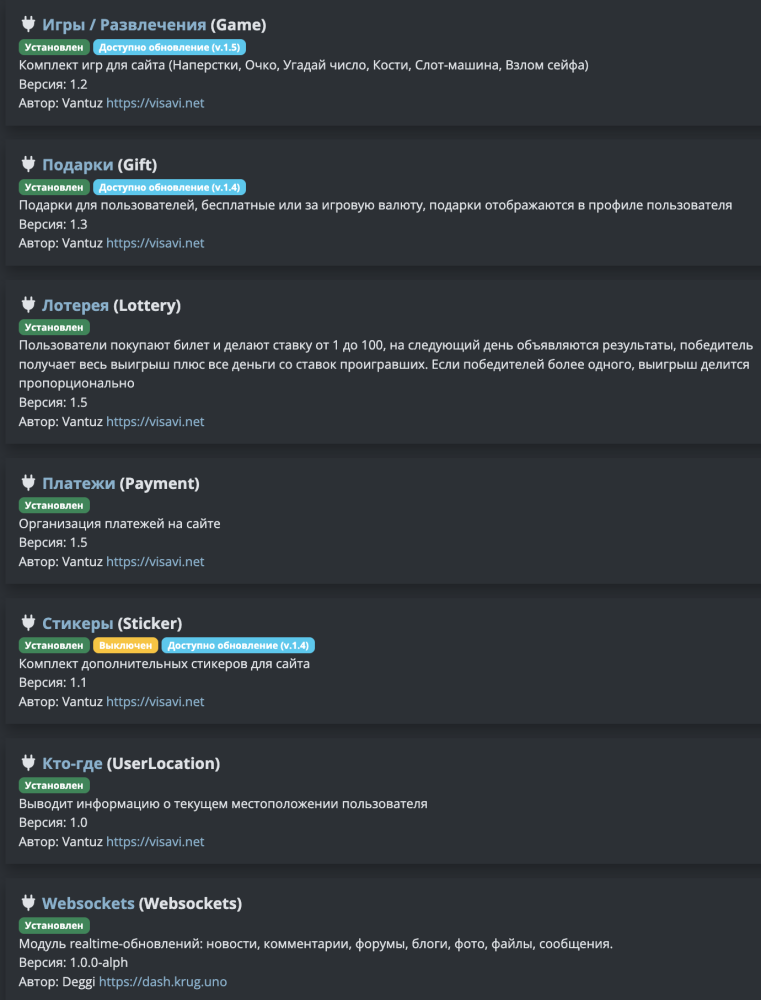Visit the dash.krug.uno author link
Image resolution: width=761 pixels, height=1000 pixels.
[163, 982]
